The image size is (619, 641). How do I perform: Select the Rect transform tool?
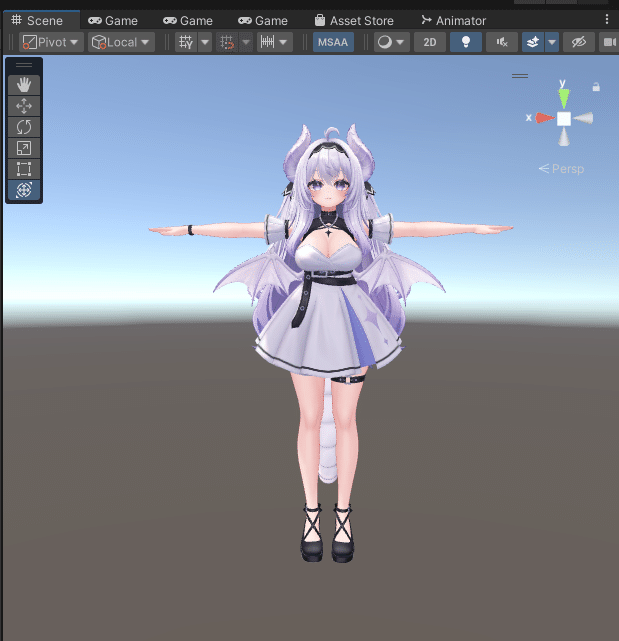24,169
